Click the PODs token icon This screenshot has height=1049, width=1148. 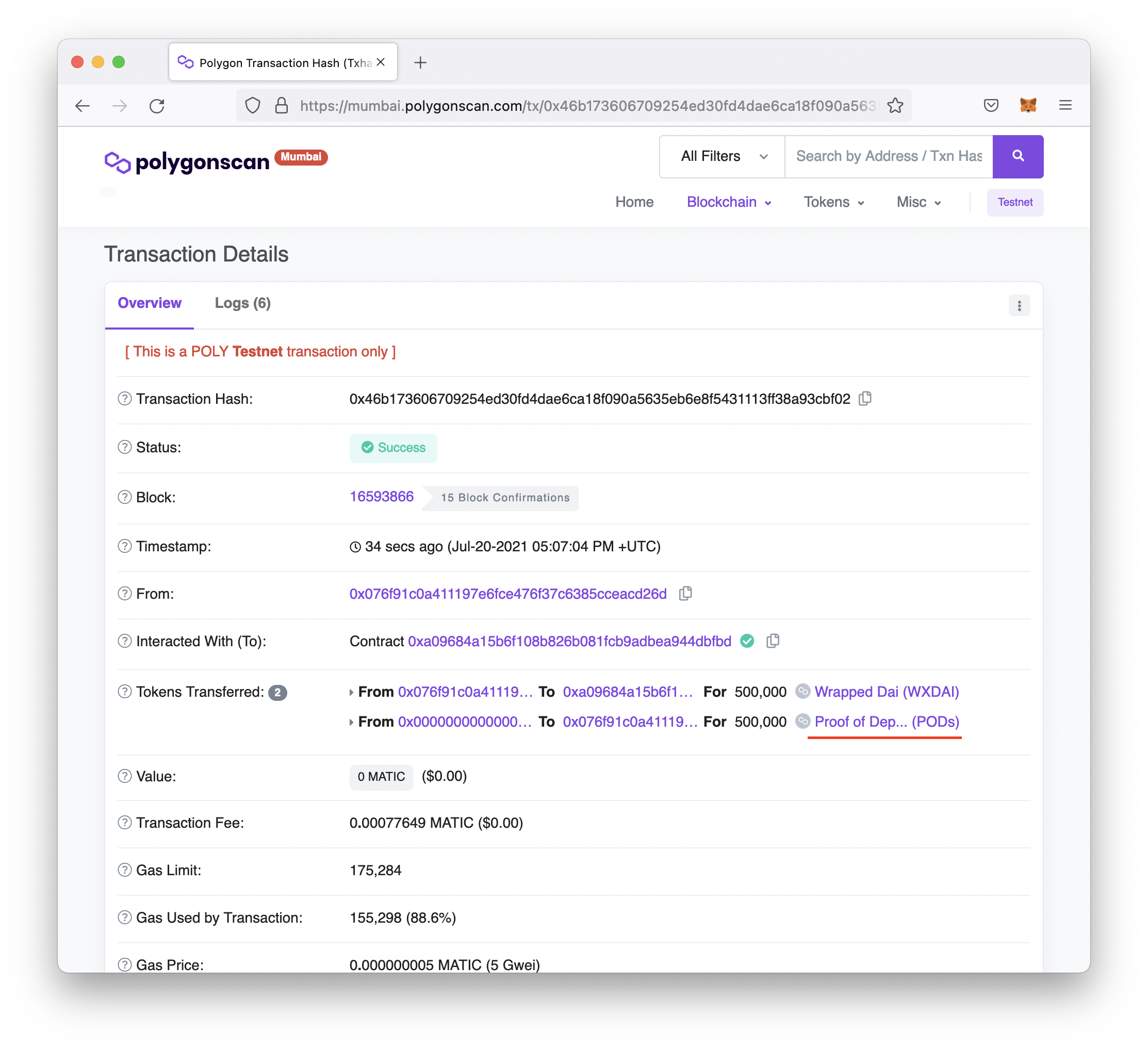coord(803,722)
